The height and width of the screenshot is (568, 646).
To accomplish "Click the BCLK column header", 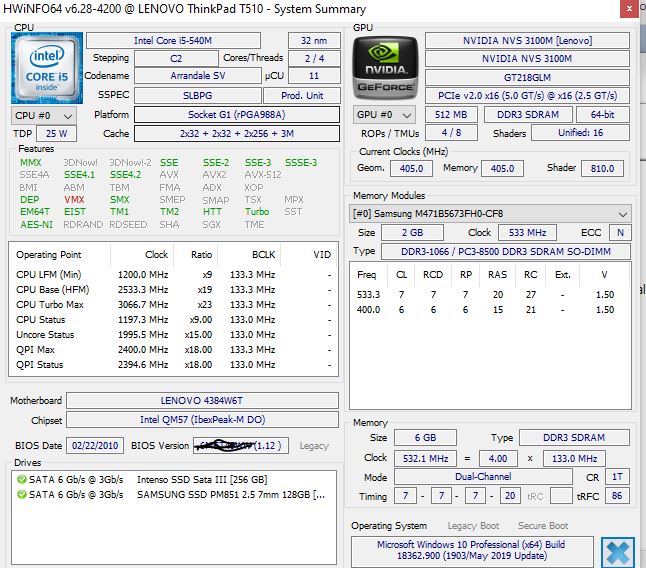I will pos(249,255).
